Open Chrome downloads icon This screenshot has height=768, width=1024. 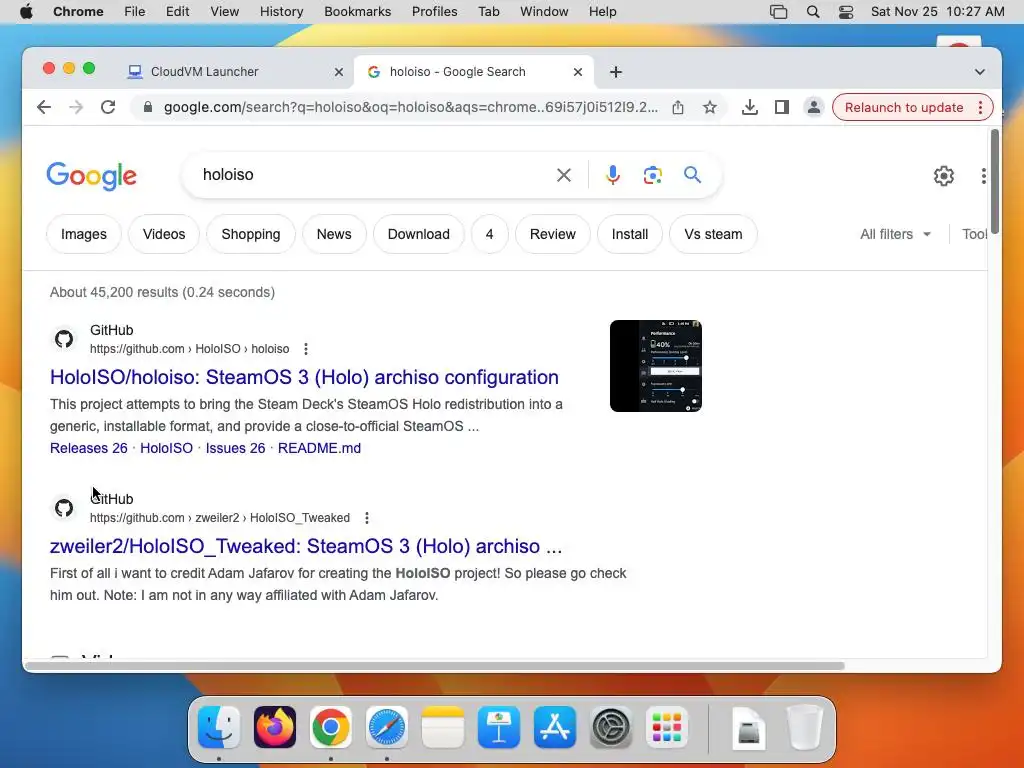pos(750,107)
